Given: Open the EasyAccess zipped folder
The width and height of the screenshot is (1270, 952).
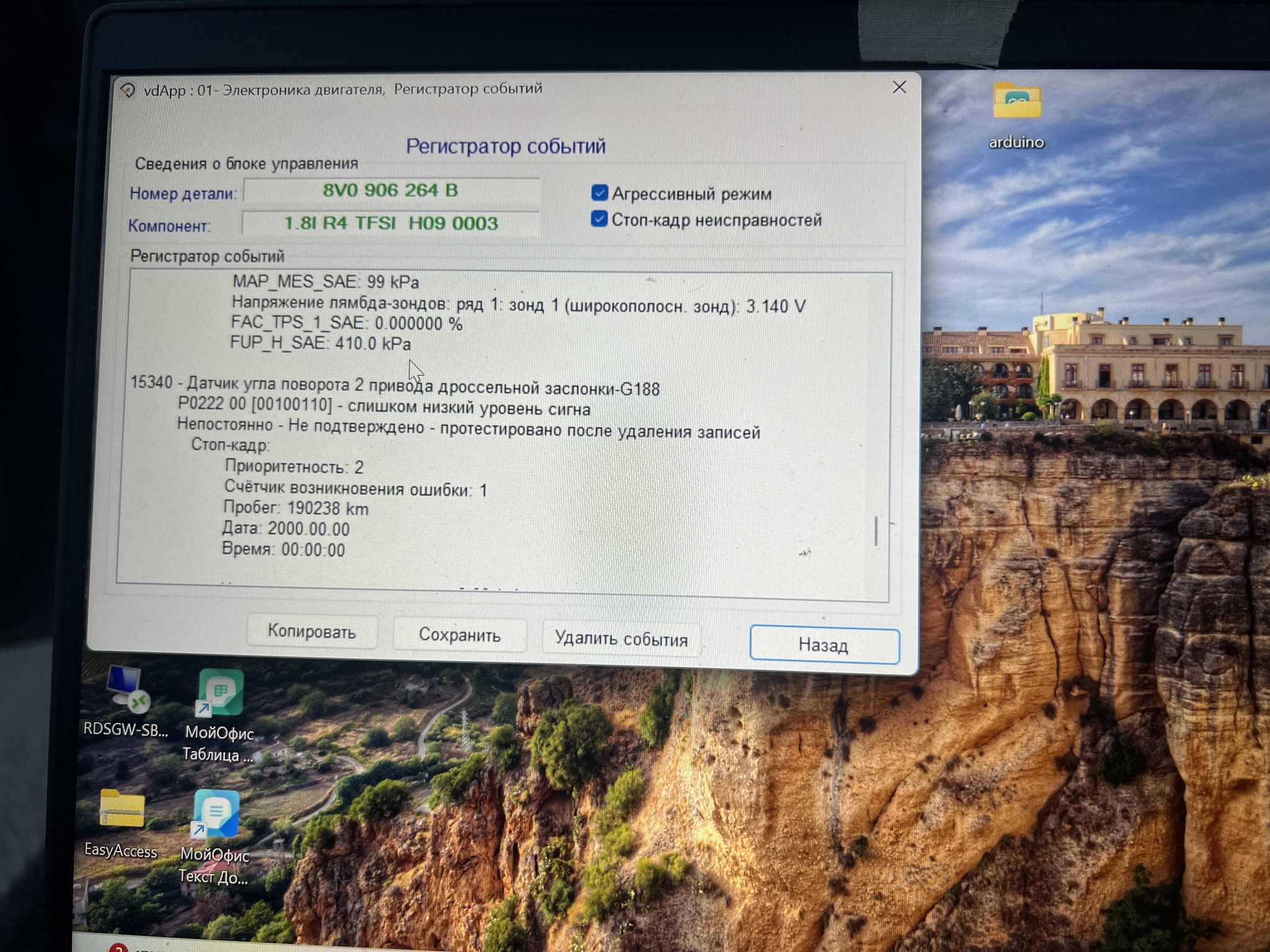Looking at the screenshot, I should [x=122, y=809].
